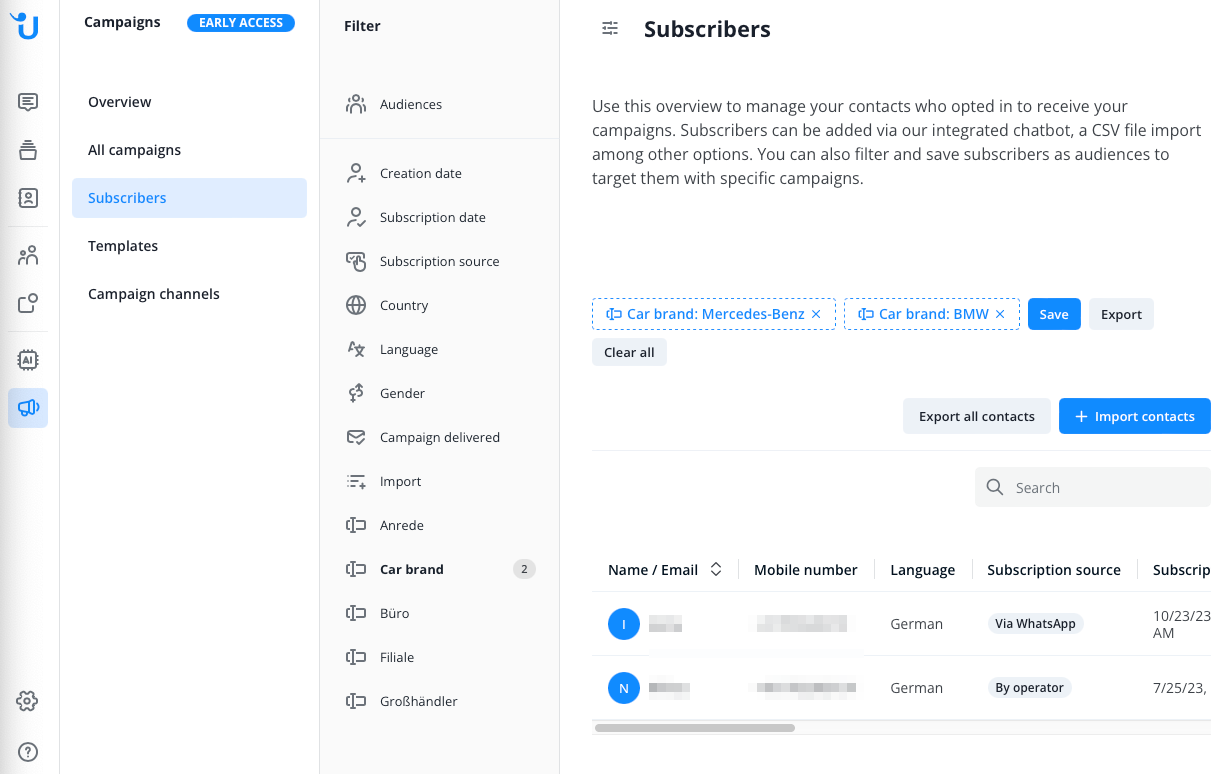Remove the Car brand: BMW filter chip
This screenshot has height=774, width=1232.
tap(1000, 314)
